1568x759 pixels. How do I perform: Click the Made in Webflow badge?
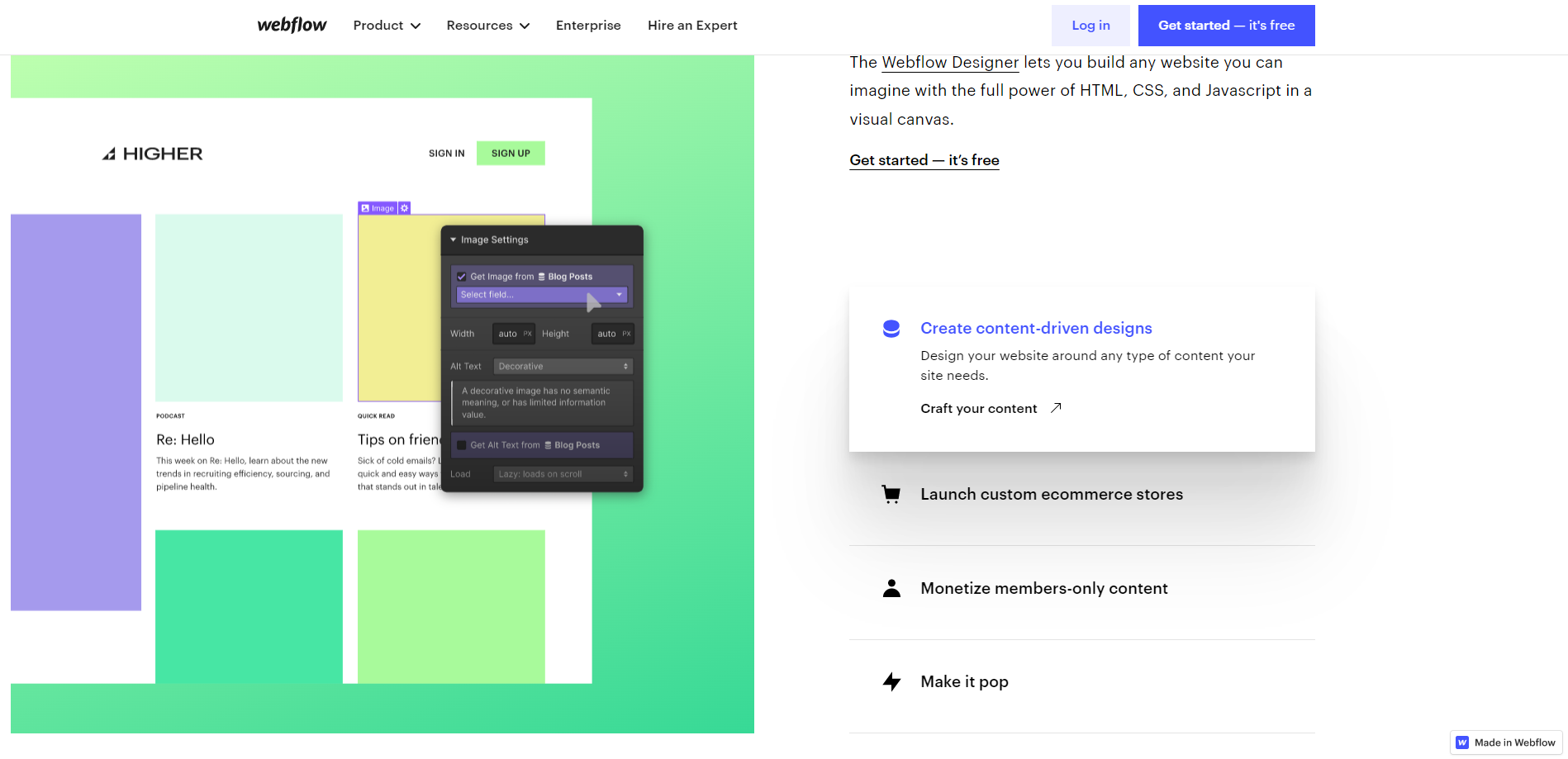[1505, 742]
